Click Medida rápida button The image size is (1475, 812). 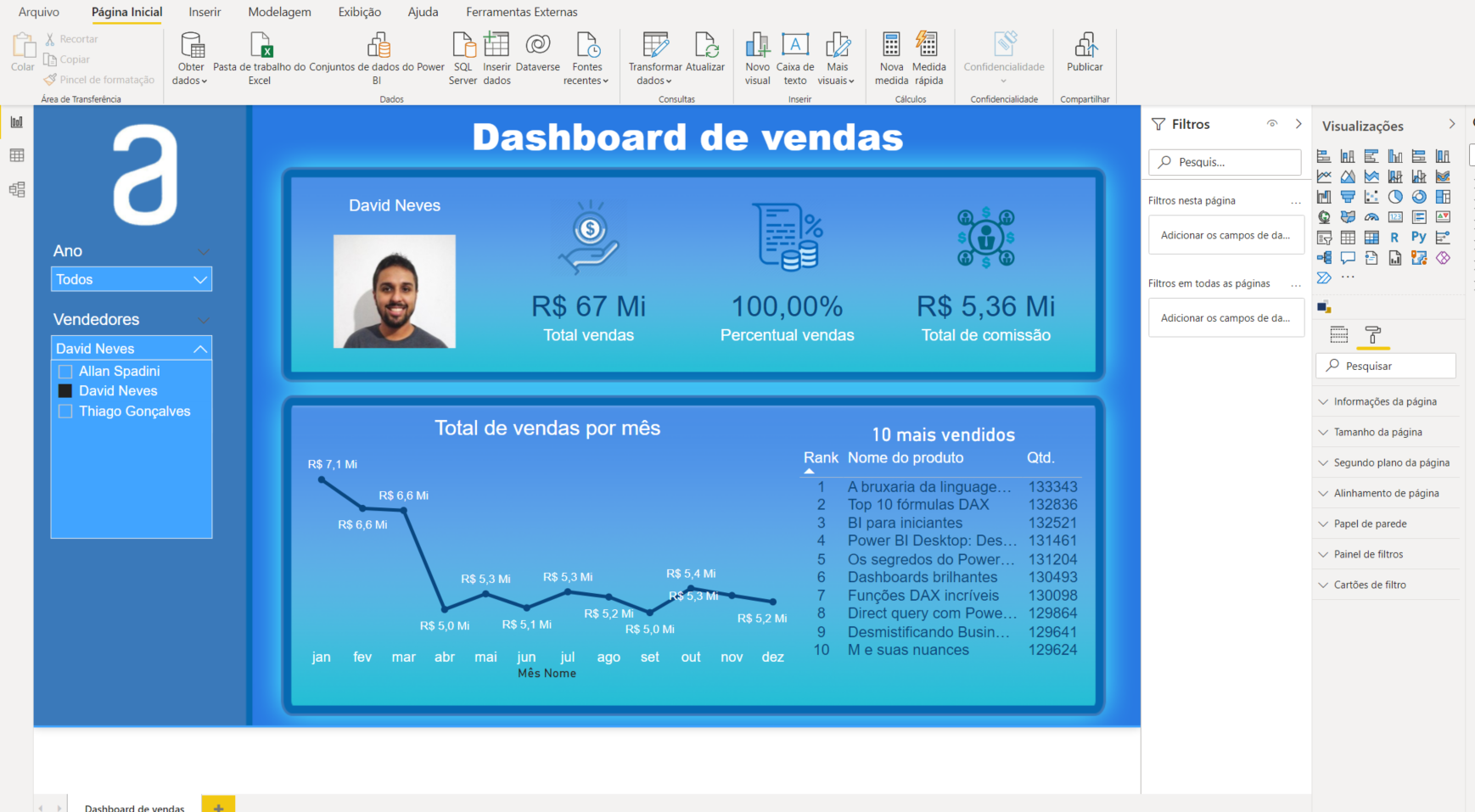click(928, 58)
